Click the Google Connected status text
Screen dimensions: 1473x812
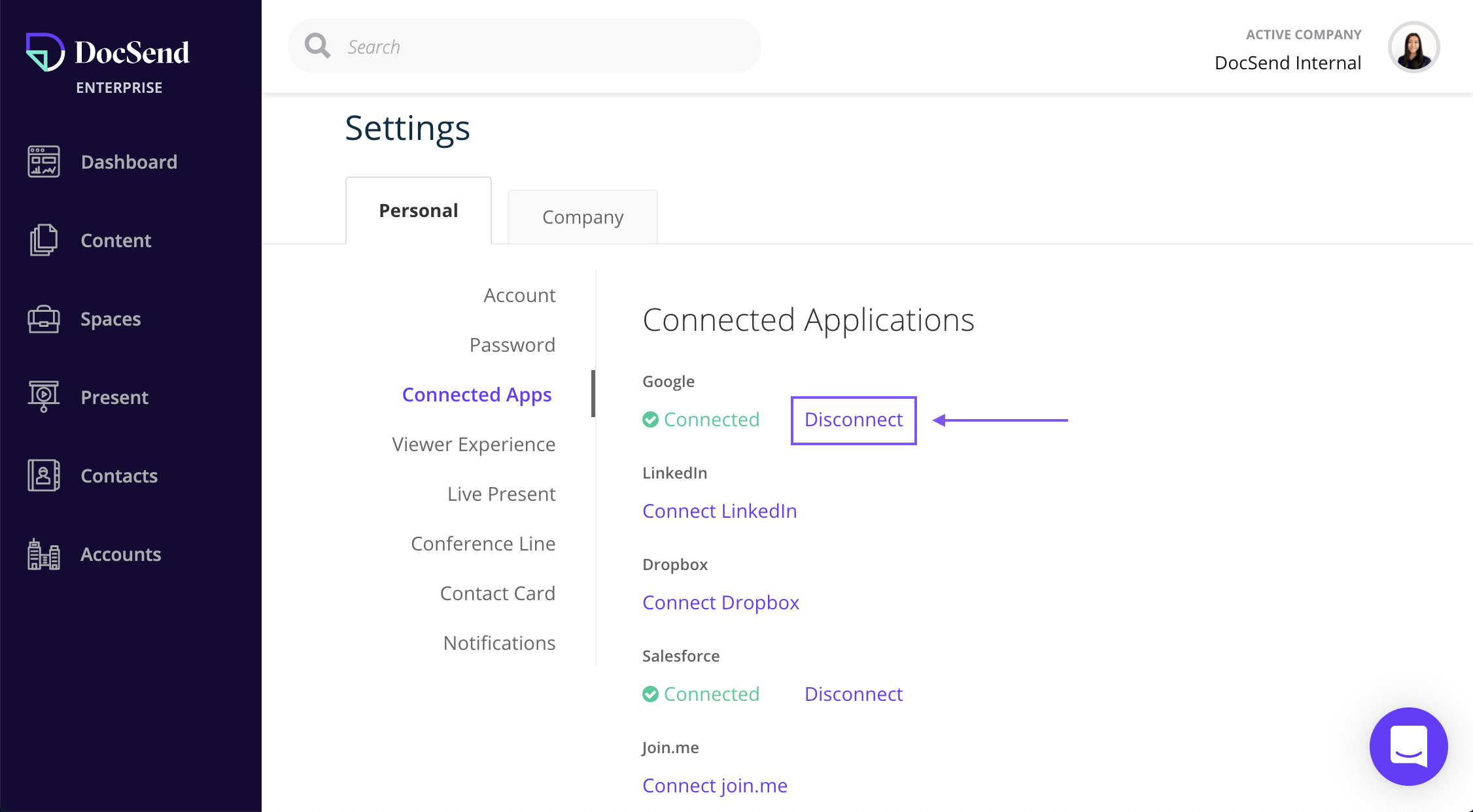tap(712, 420)
